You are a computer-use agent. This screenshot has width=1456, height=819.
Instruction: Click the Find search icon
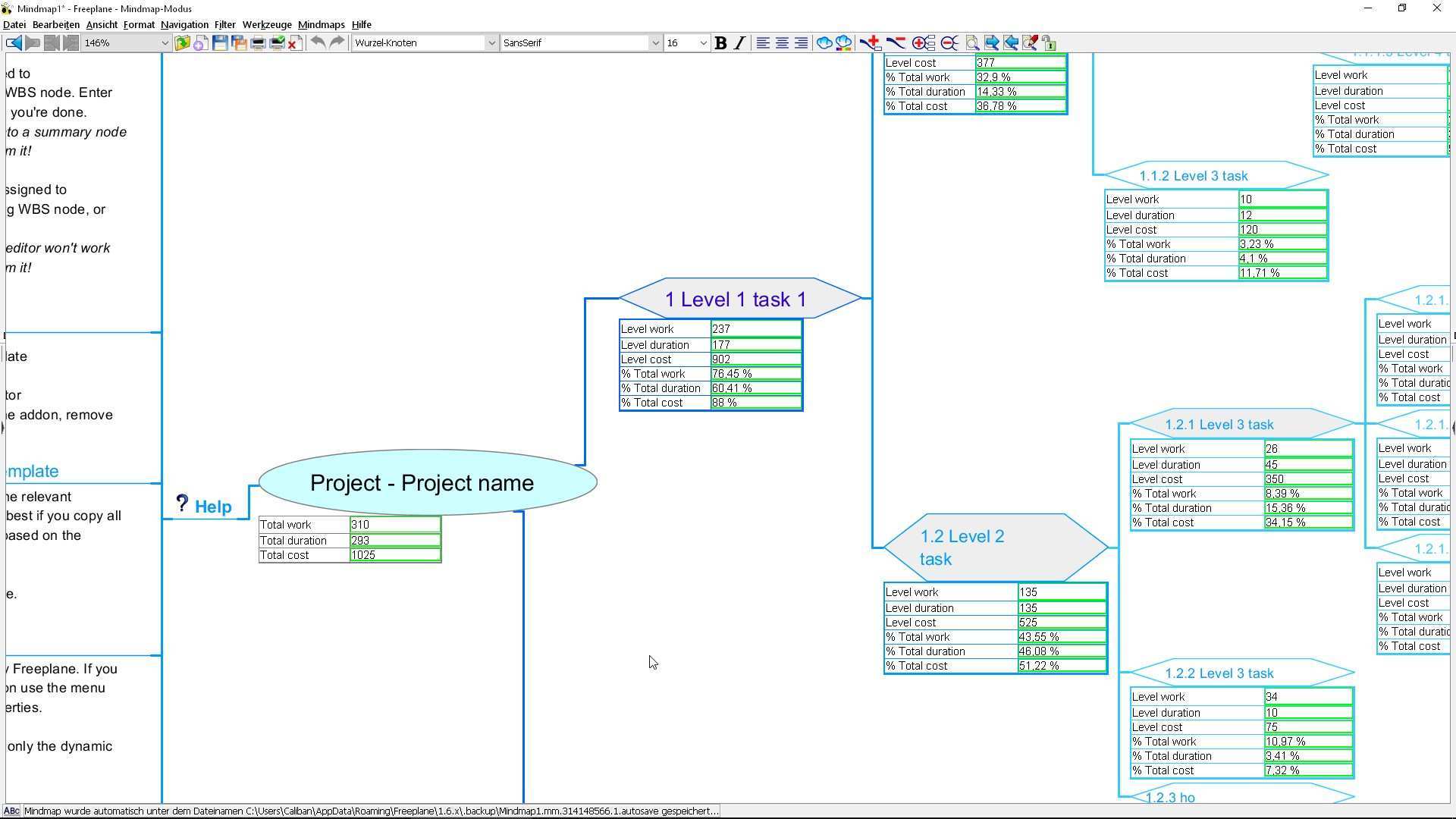pyautogui.click(x=972, y=43)
